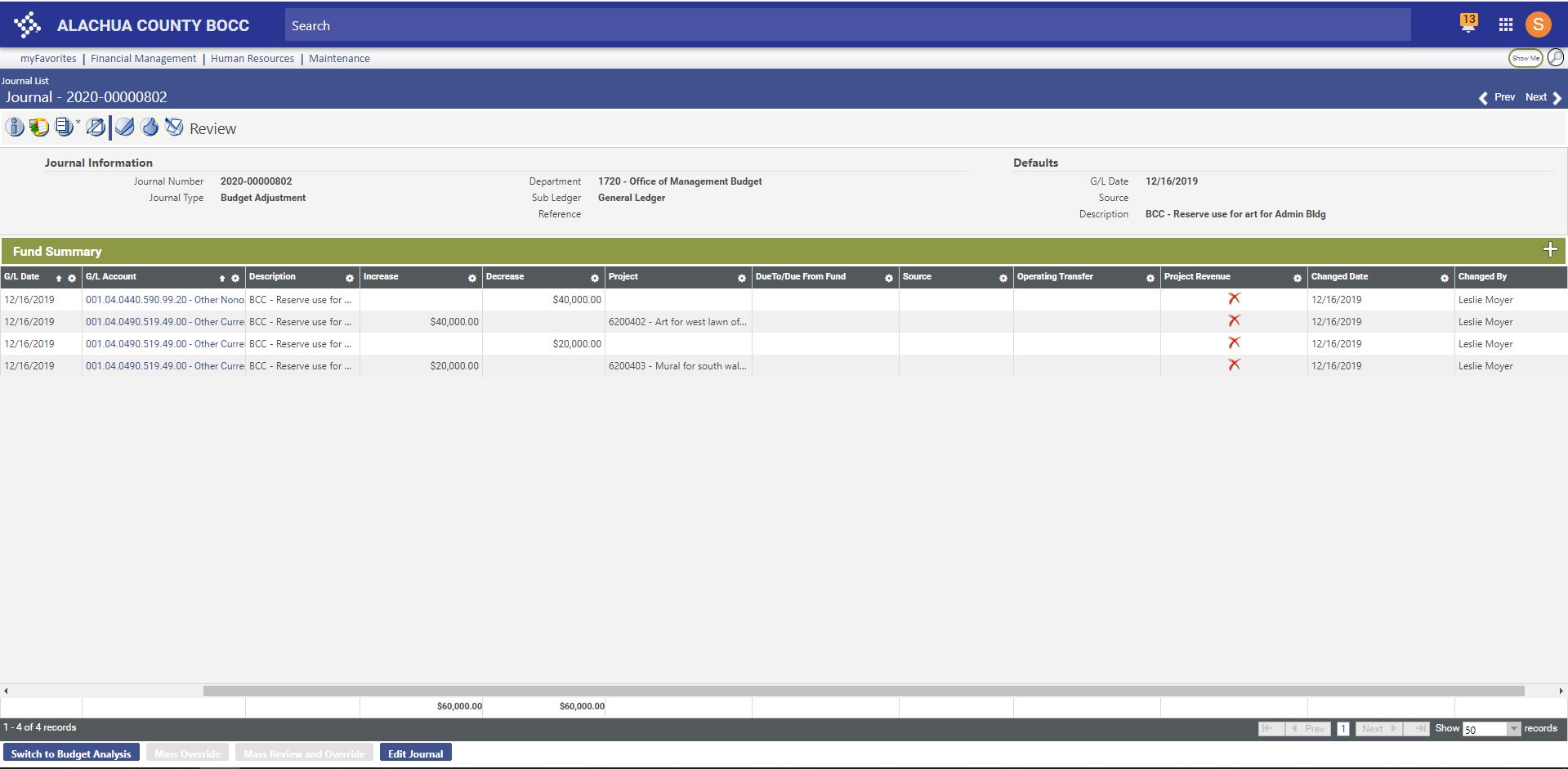Click the top Search input field
The width and height of the screenshot is (1568, 769).
tap(847, 25)
